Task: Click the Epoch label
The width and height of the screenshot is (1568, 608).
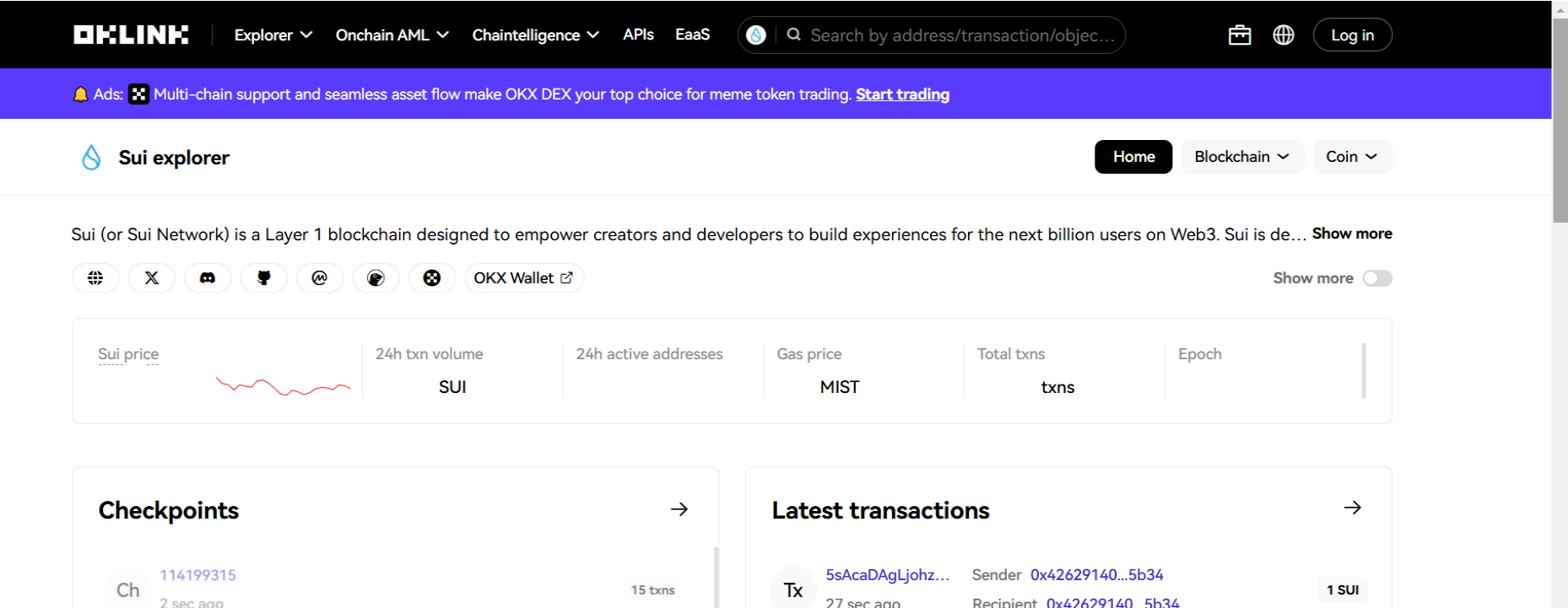Action: pyautogui.click(x=1199, y=354)
